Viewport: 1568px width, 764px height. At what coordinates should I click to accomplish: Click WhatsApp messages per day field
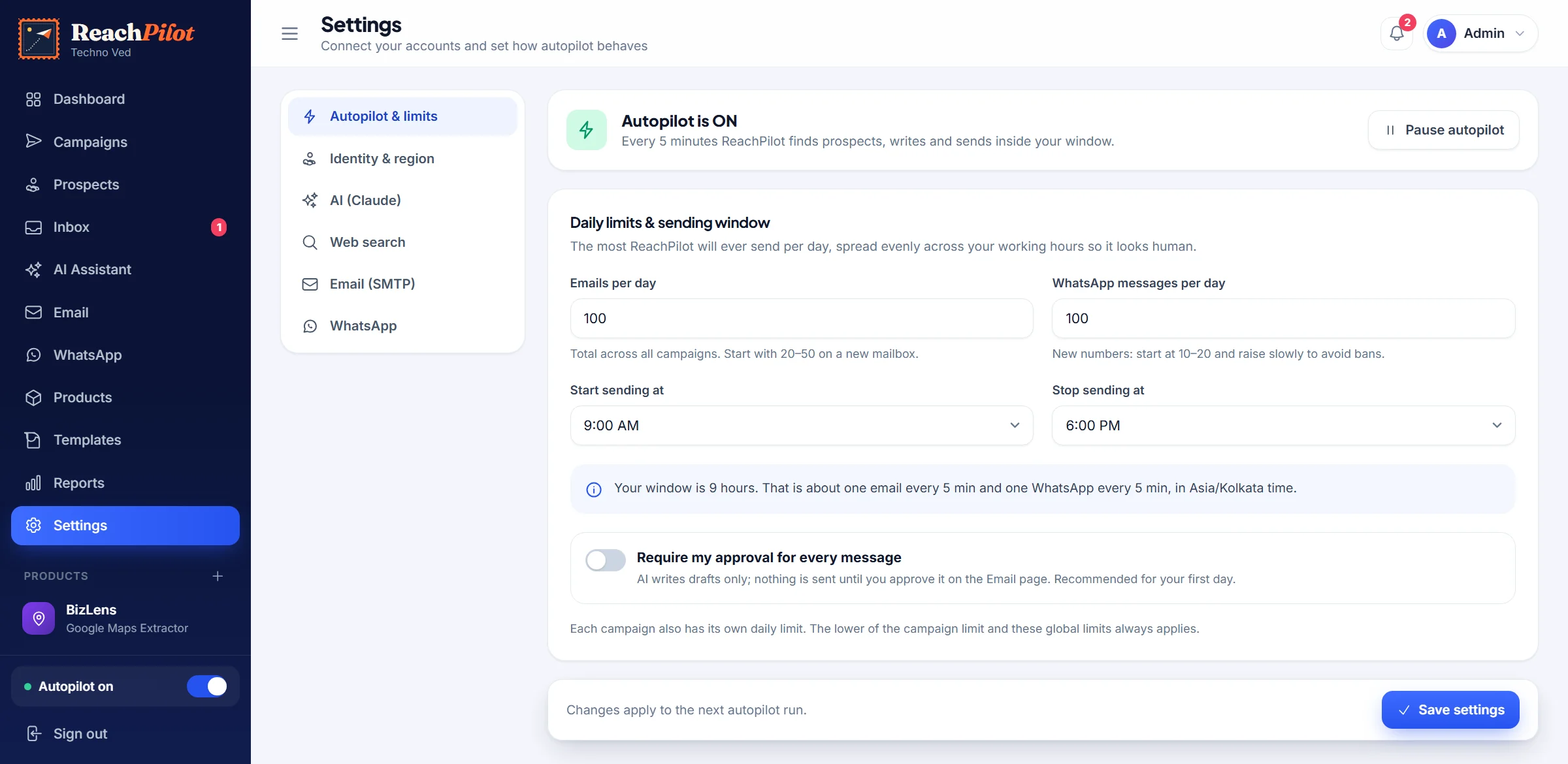click(1283, 319)
